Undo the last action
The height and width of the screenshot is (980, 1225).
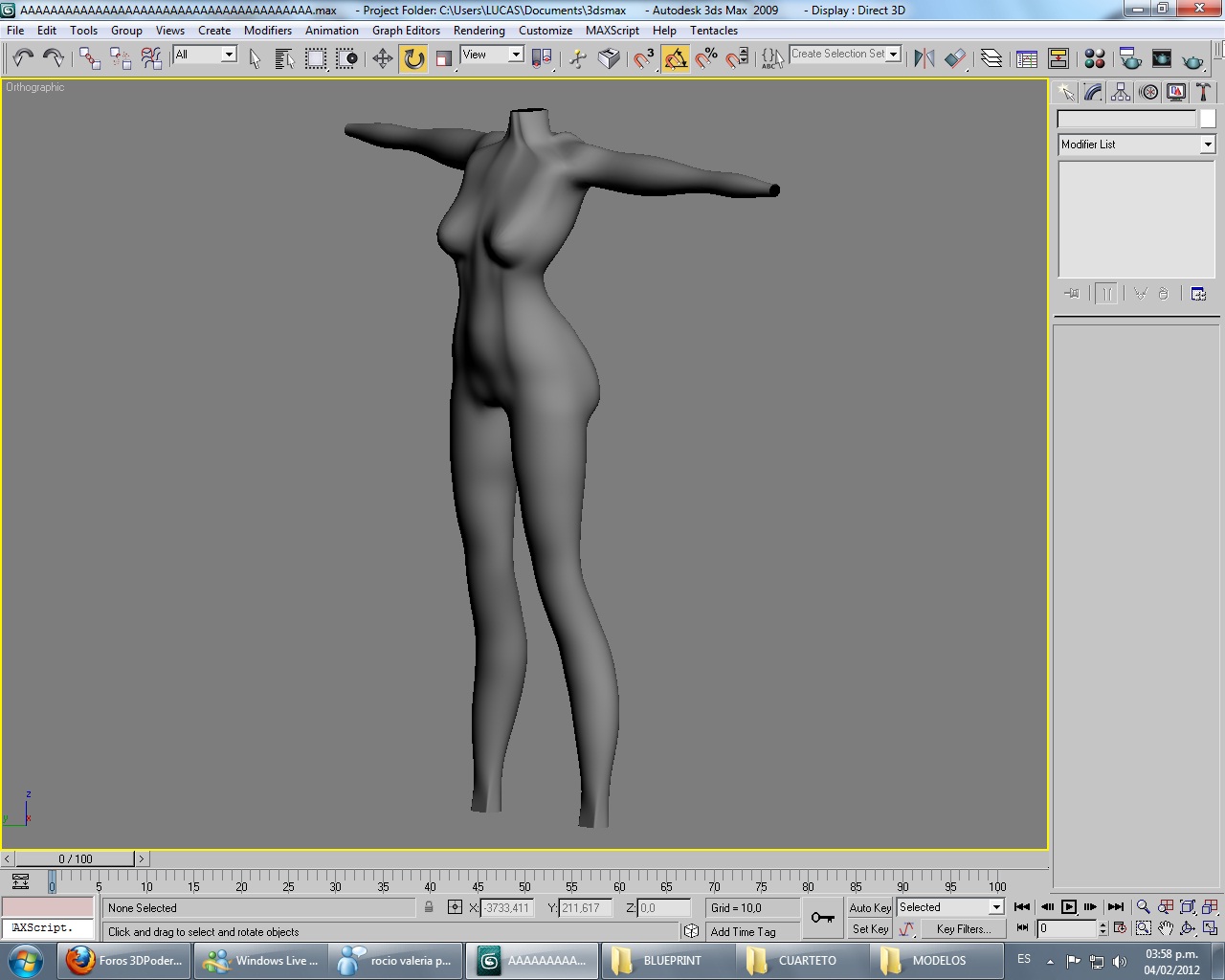click(x=23, y=59)
